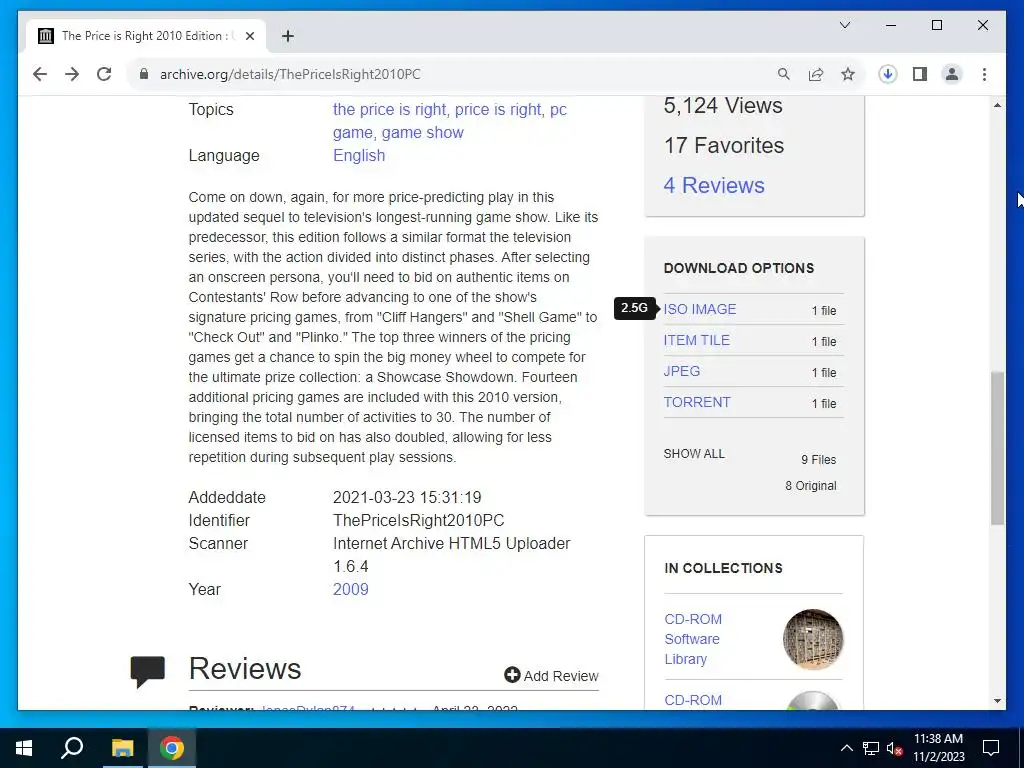Open Windows taskbar search
Screen dimensions: 1024x768
tap(72, 748)
